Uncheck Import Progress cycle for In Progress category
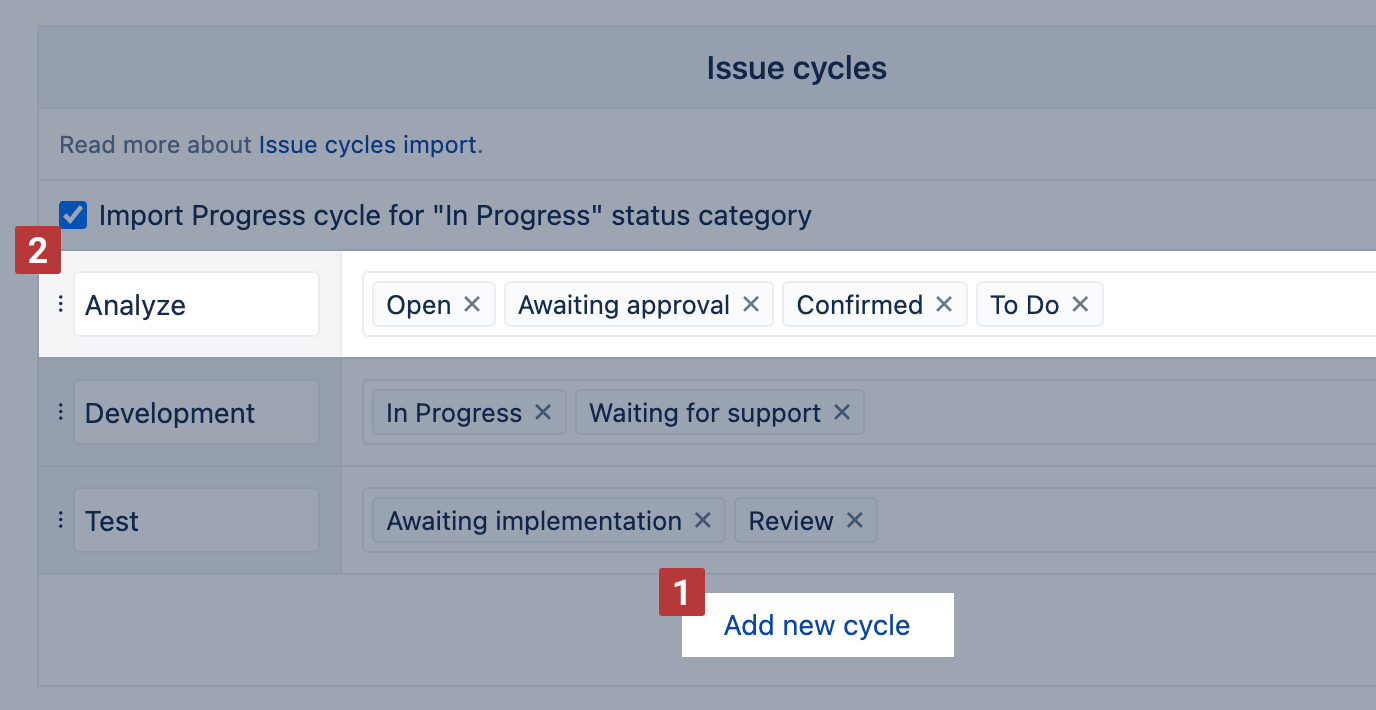 pos(73,214)
